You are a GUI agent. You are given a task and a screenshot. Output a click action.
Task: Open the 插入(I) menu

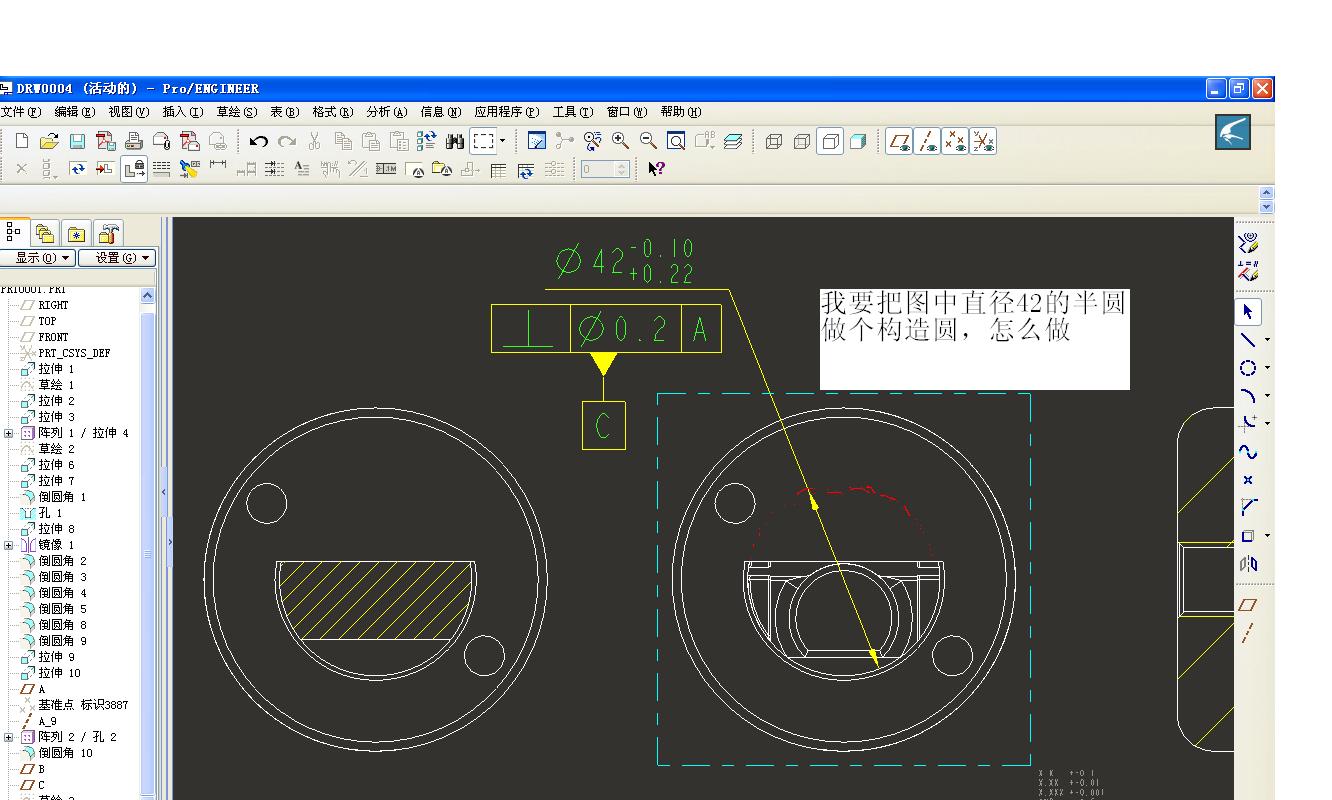[183, 112]
